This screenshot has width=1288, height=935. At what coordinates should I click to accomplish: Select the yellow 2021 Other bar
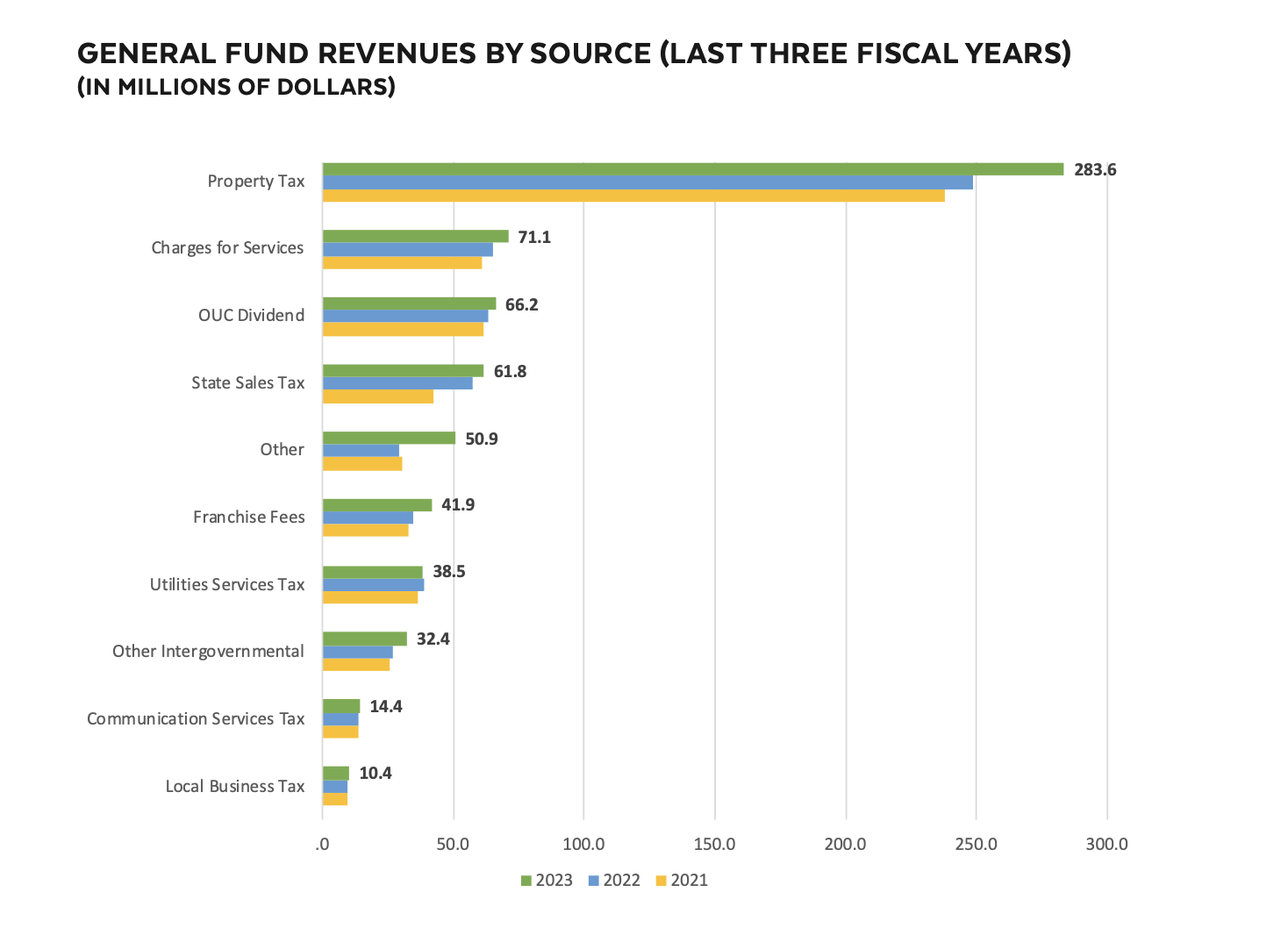coord(362,464)
